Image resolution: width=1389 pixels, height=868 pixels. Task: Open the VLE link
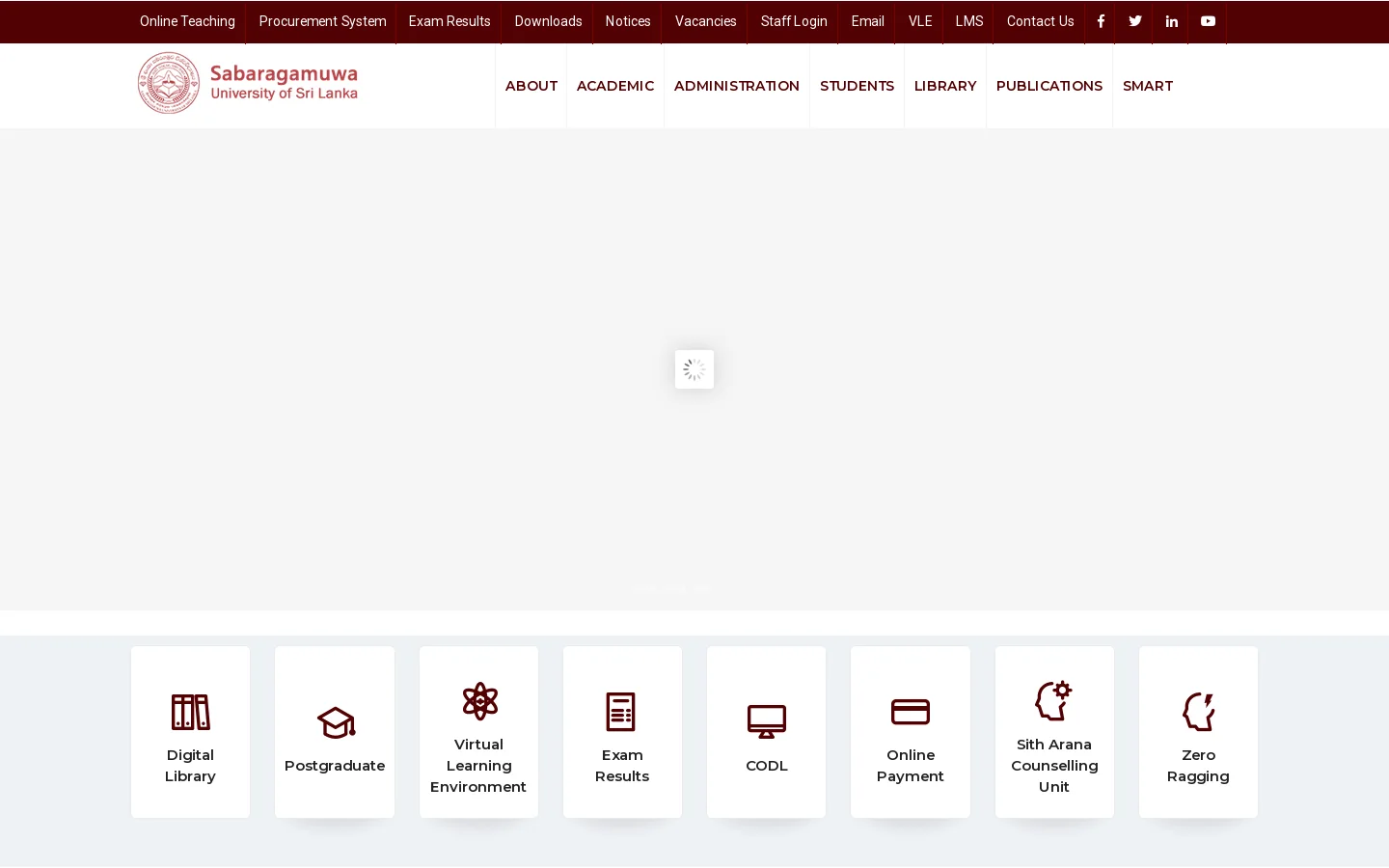(920, 21)
